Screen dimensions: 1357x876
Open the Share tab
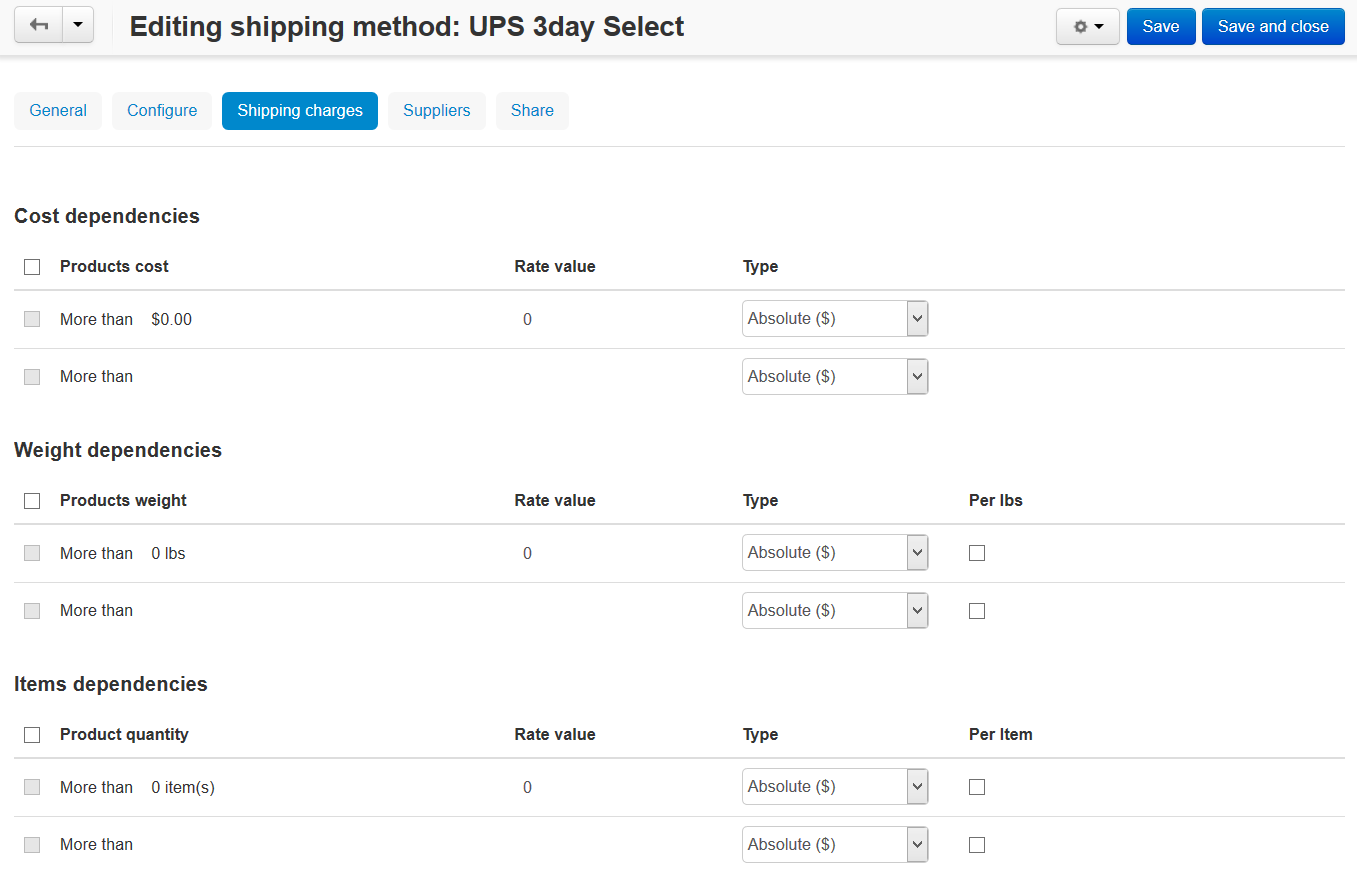pyautogui.click(x=532, y=111)
